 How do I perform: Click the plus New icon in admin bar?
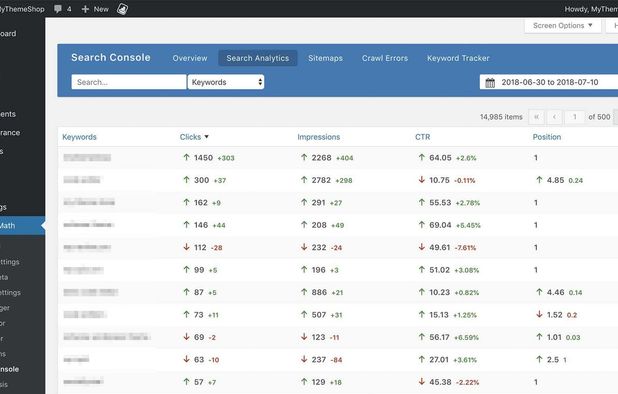click(x=85, y=9)
